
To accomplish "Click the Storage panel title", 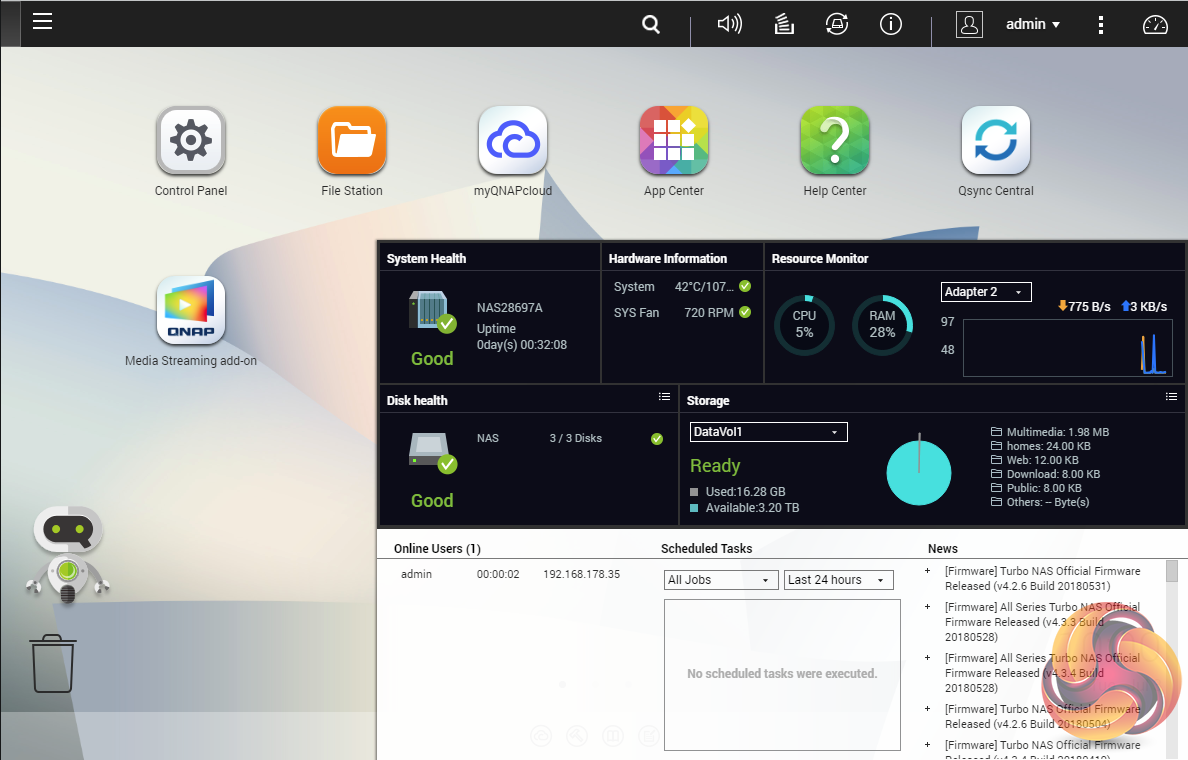I will click(x=708, y=401).
